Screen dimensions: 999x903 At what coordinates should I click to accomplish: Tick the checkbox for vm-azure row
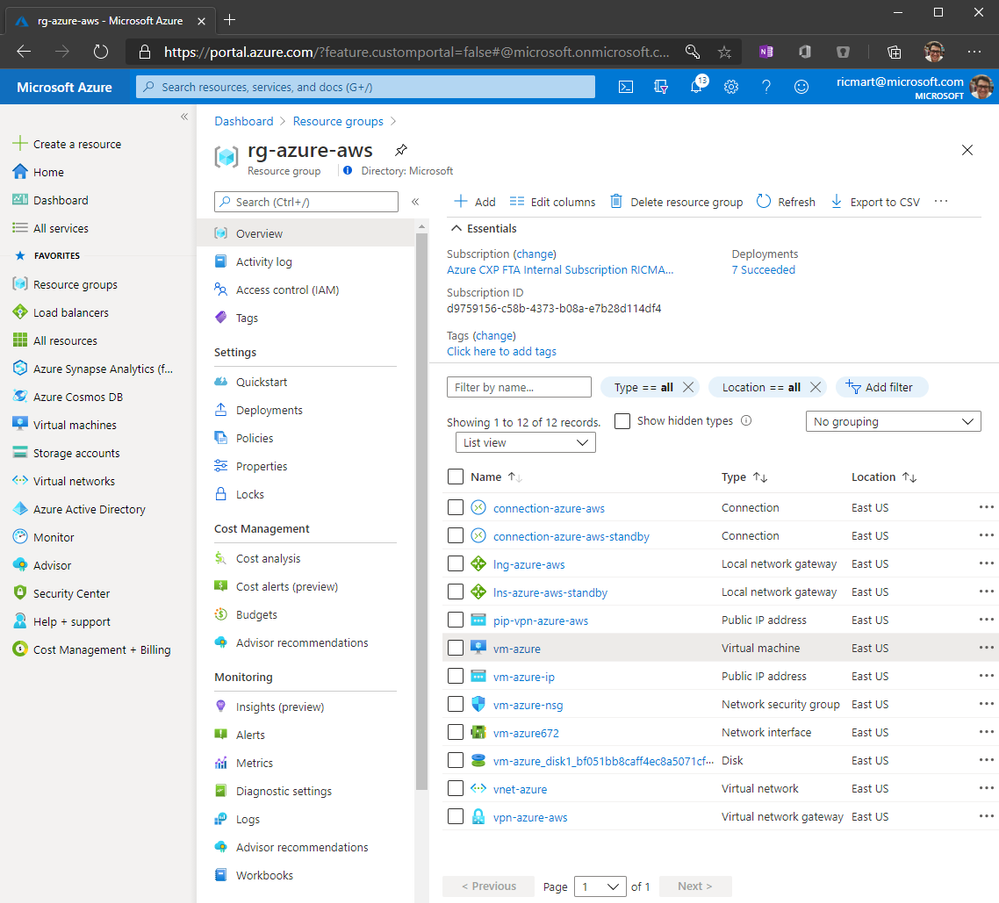(455, 648)
